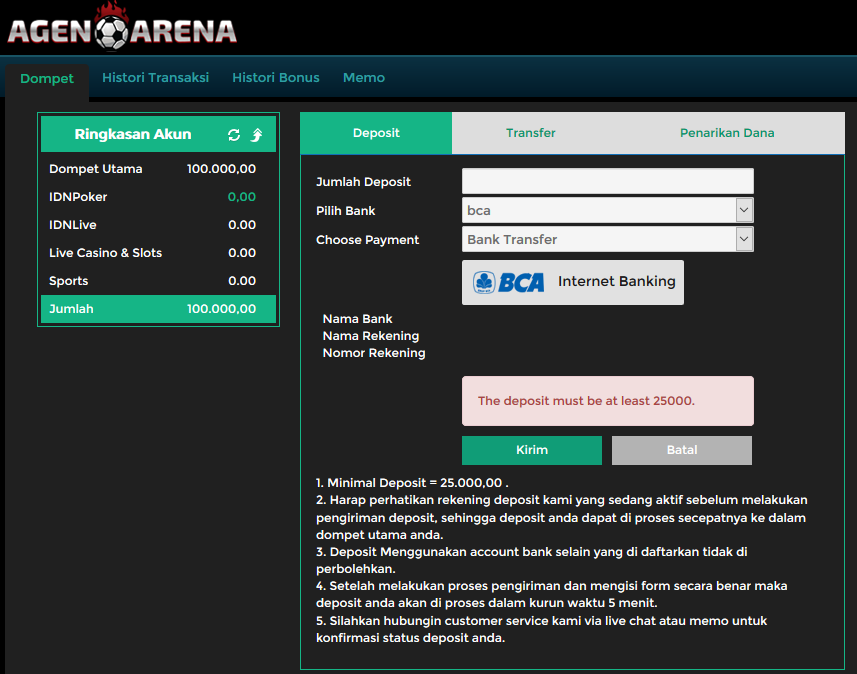Submit deposit with Kirim button
The image size is (857, 674).
(x=532, y=450)
